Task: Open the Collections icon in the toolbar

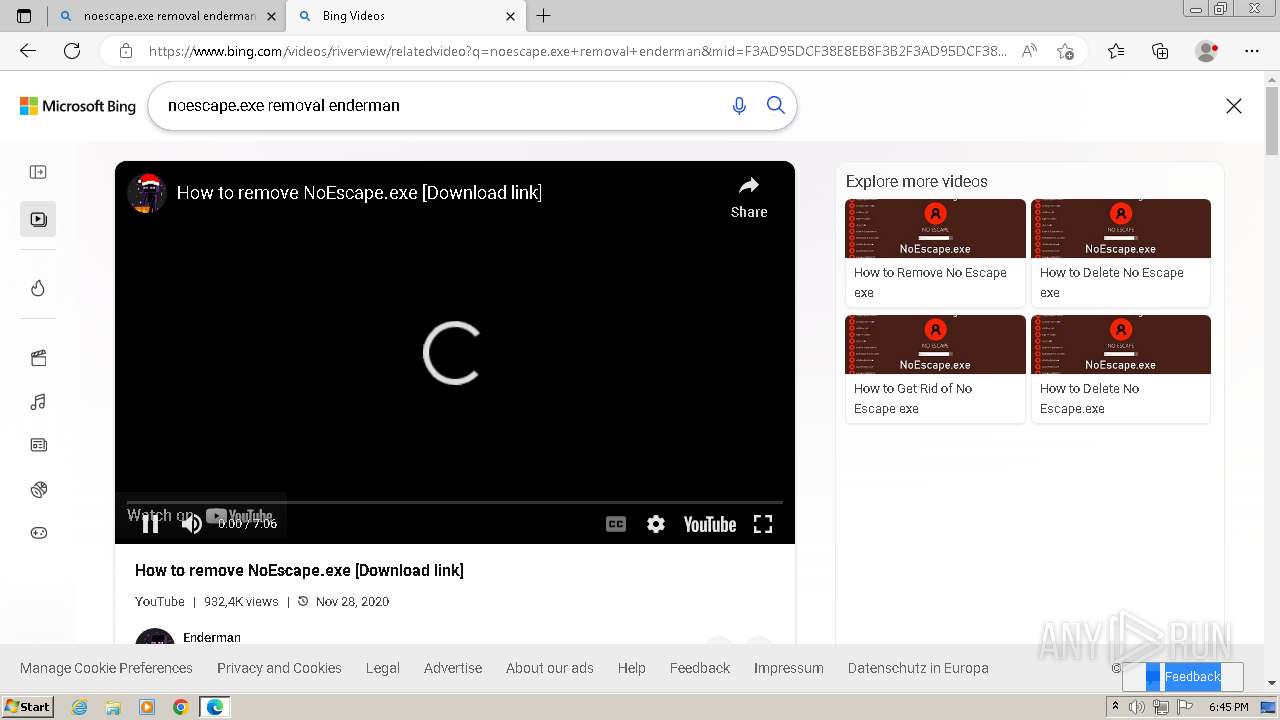Action: click(x=1160, y=51)
